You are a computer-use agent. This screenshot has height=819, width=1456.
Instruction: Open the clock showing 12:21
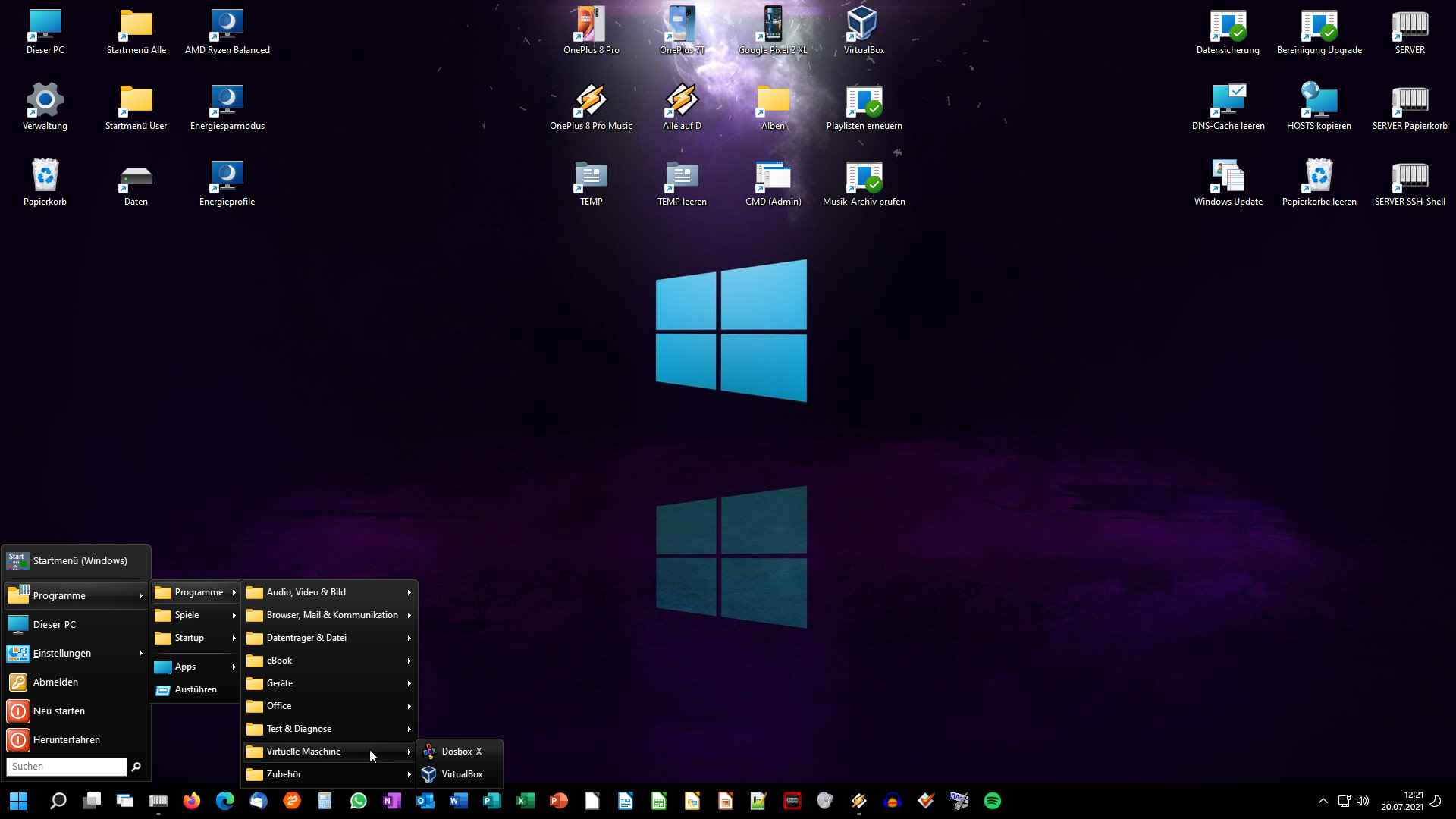pos(1402,801)
